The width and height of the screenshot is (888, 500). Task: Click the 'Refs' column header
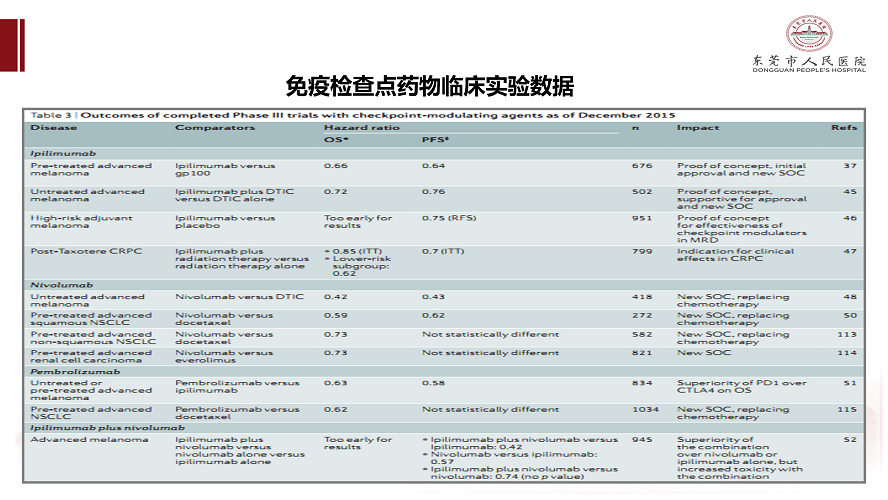(844, 127)
